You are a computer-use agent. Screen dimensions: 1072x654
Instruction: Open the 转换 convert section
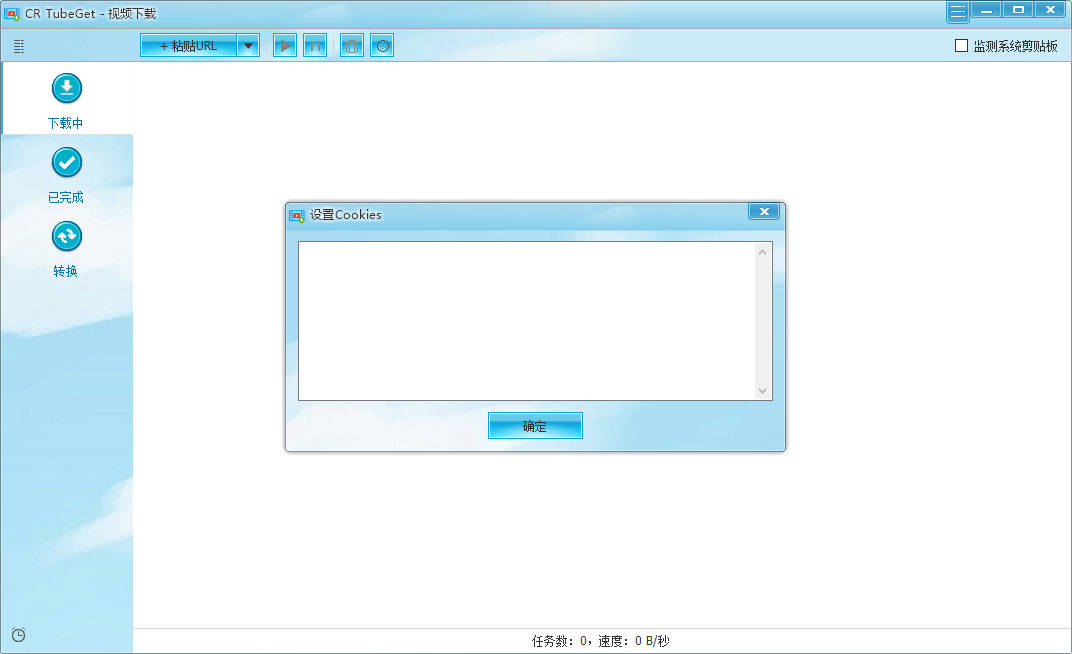(x=66, y=247)
